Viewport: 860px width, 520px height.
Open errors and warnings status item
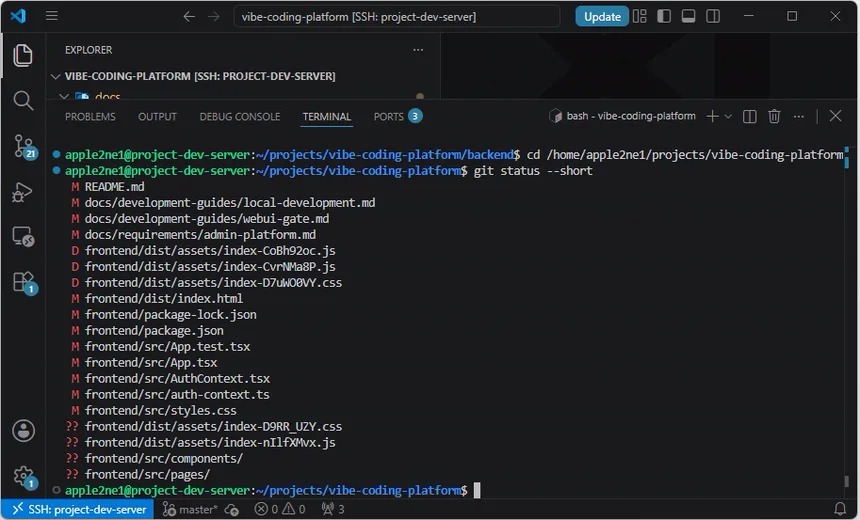pos(280,510)
